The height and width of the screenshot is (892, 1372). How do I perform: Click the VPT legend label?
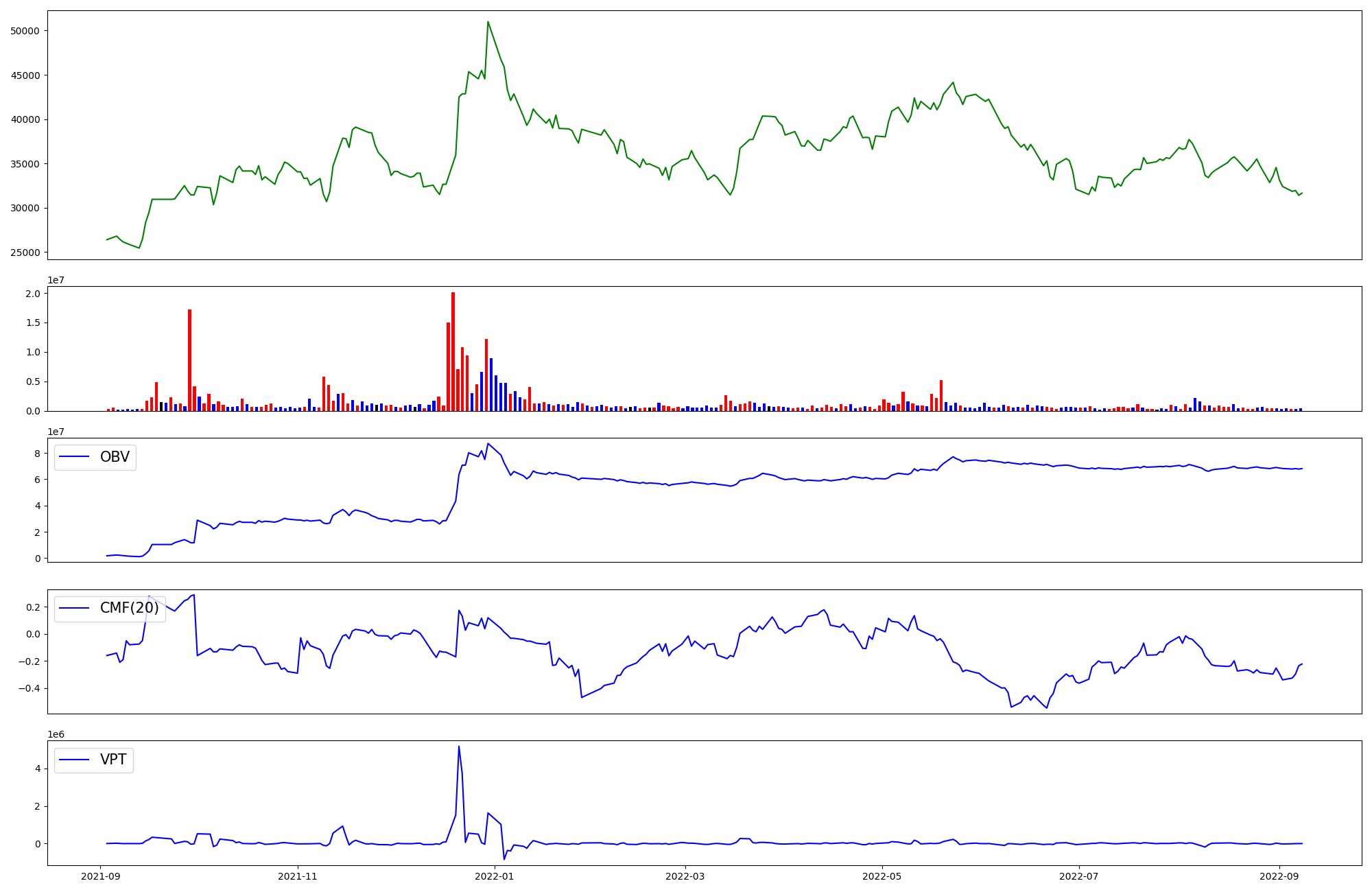(113, 760)
